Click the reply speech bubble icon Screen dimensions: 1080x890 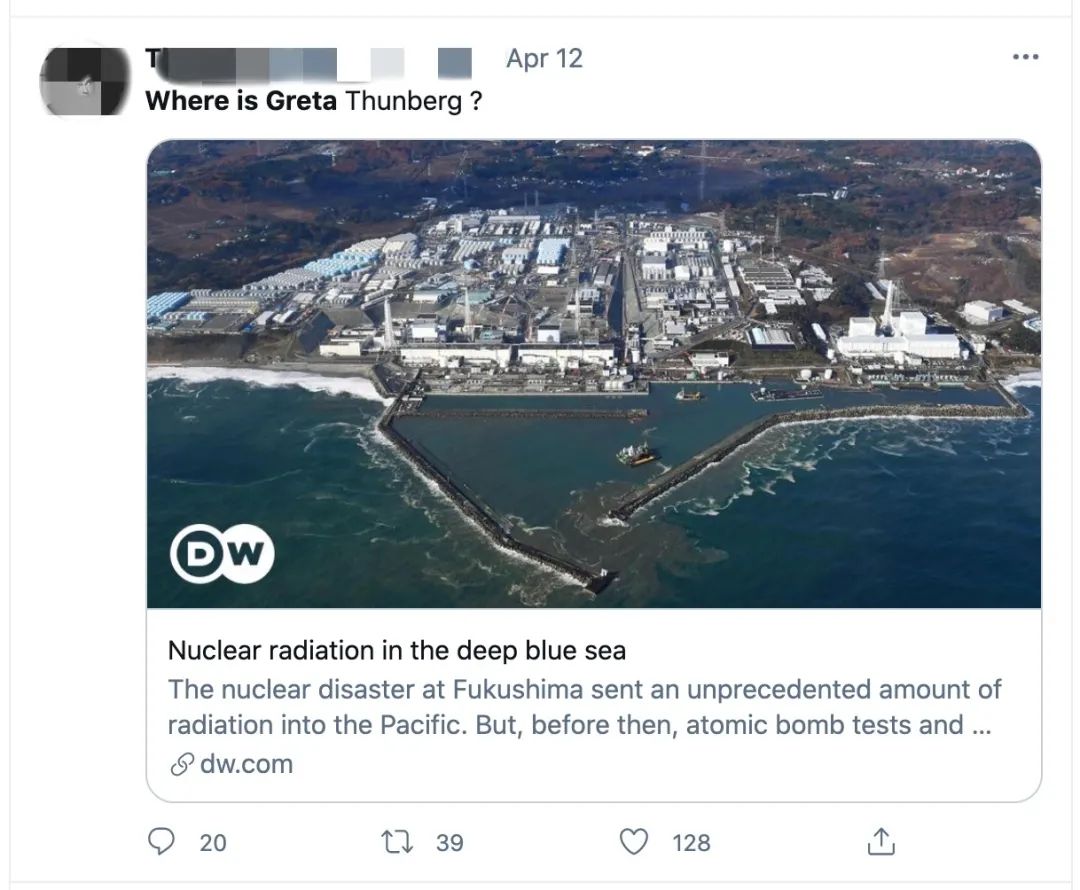click(x=161, y=842)
